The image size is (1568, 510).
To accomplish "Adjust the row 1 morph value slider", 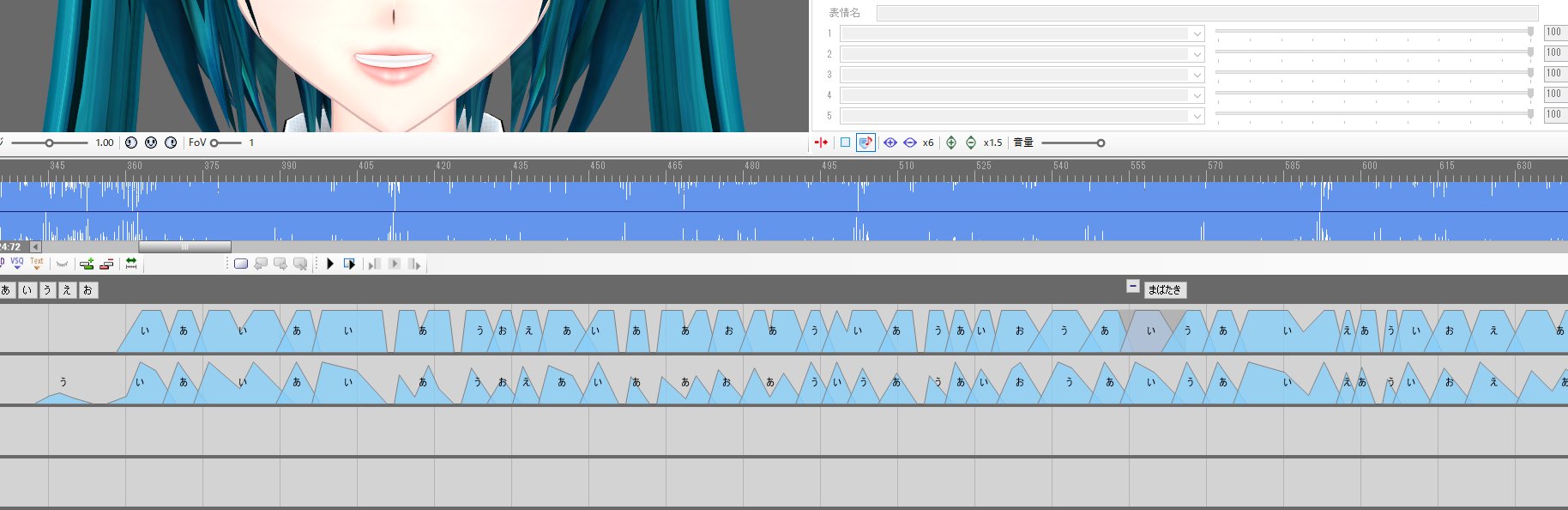I will (1375, 32).
